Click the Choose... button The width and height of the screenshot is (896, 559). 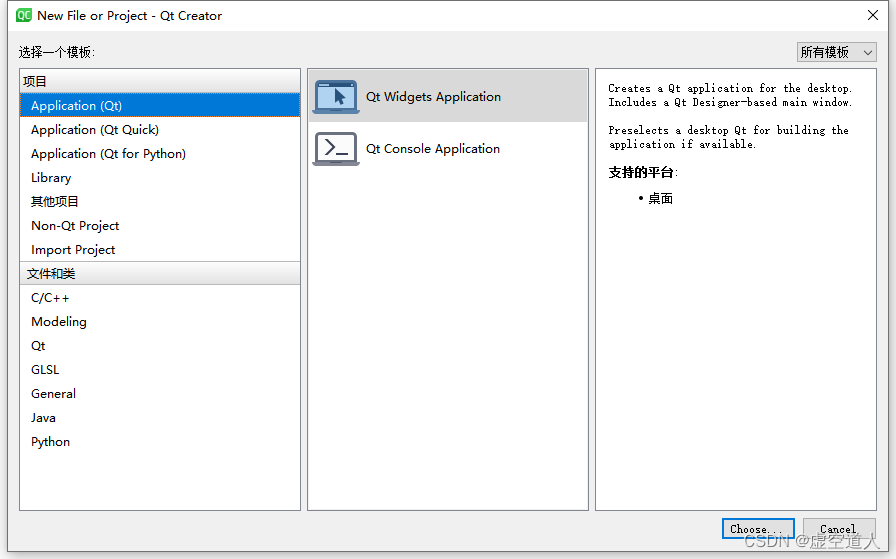(x=758, y=529)
